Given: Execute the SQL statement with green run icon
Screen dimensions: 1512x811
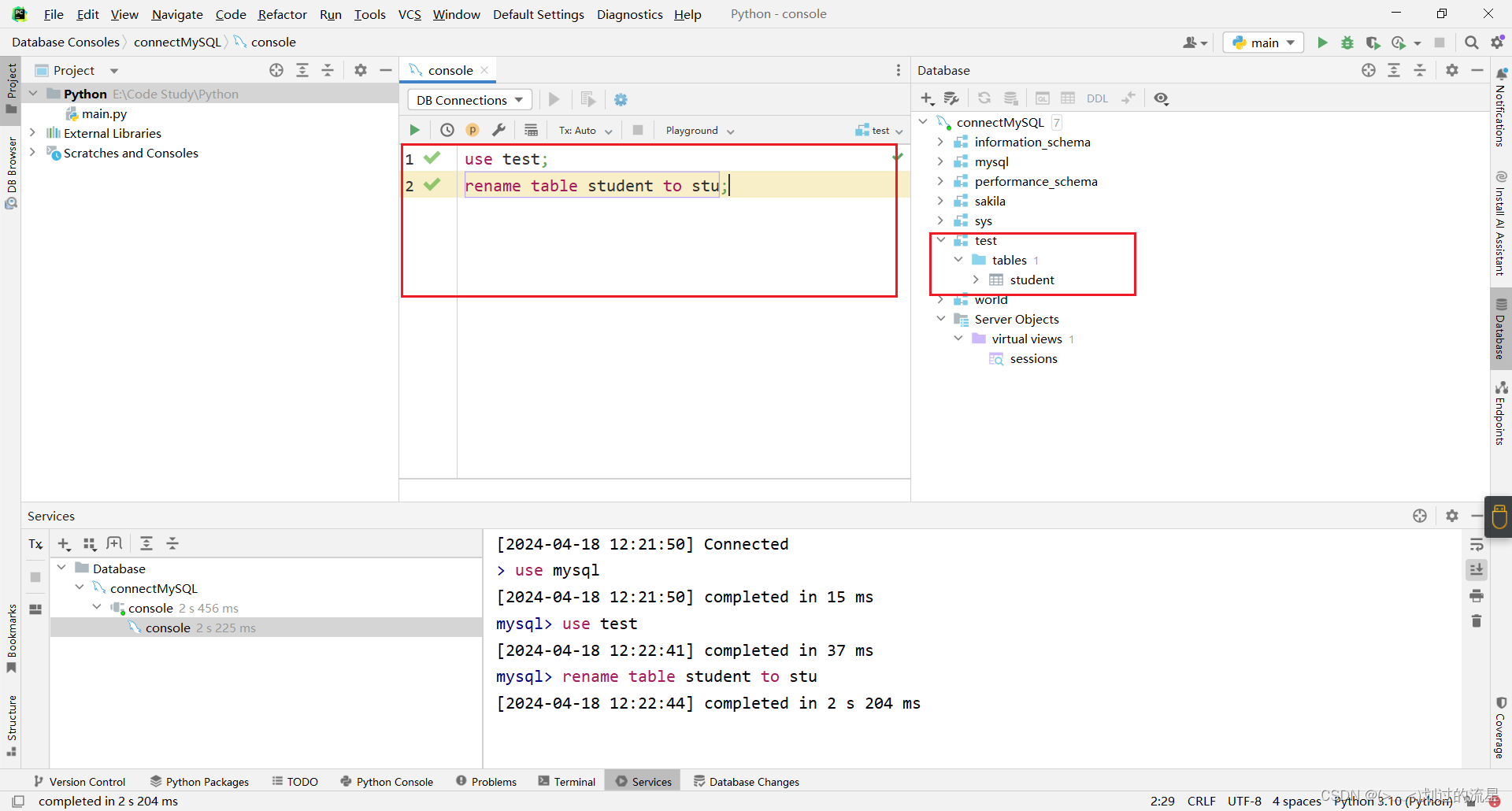Looking at the screenshot, I should 414,130.
